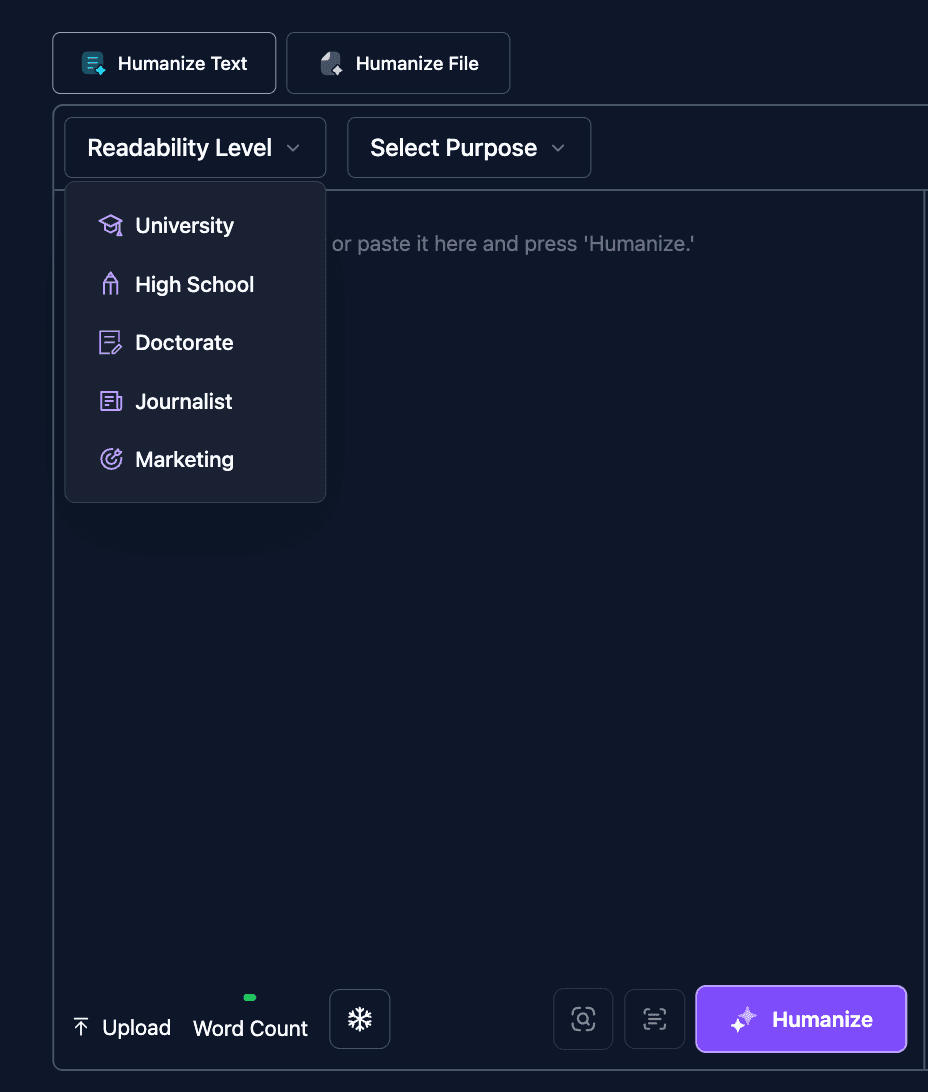
Task: Click the building icon next to High School
Action: click(110, 284)
